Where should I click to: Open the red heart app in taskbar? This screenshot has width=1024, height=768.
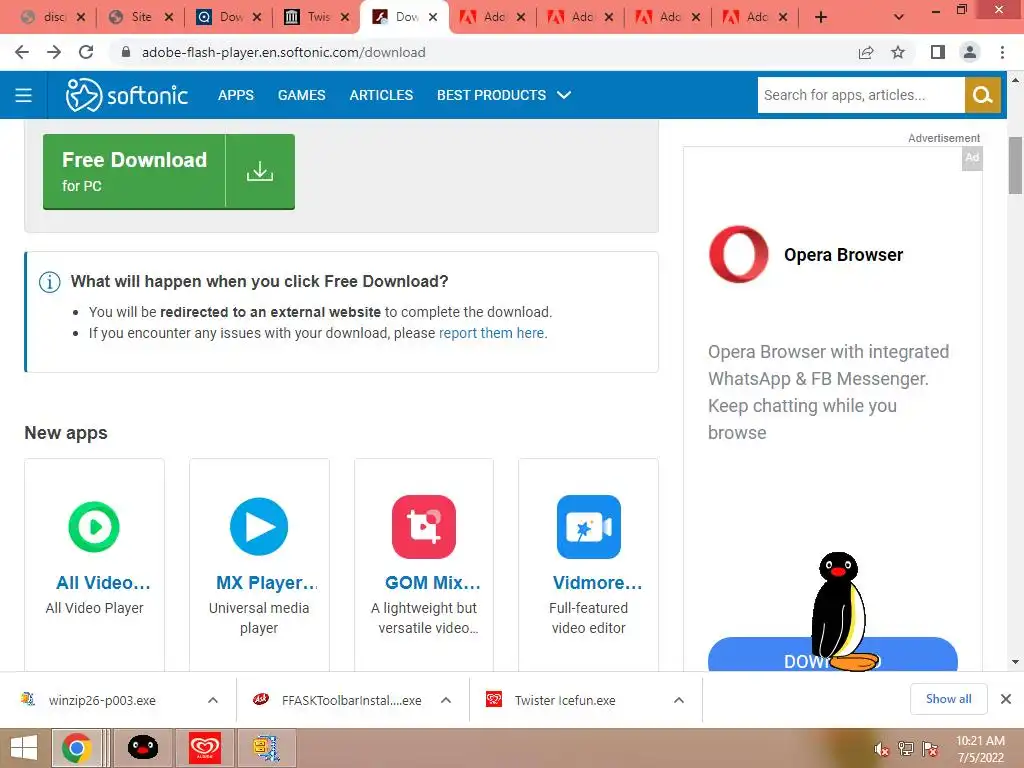(x=204, y=748)
